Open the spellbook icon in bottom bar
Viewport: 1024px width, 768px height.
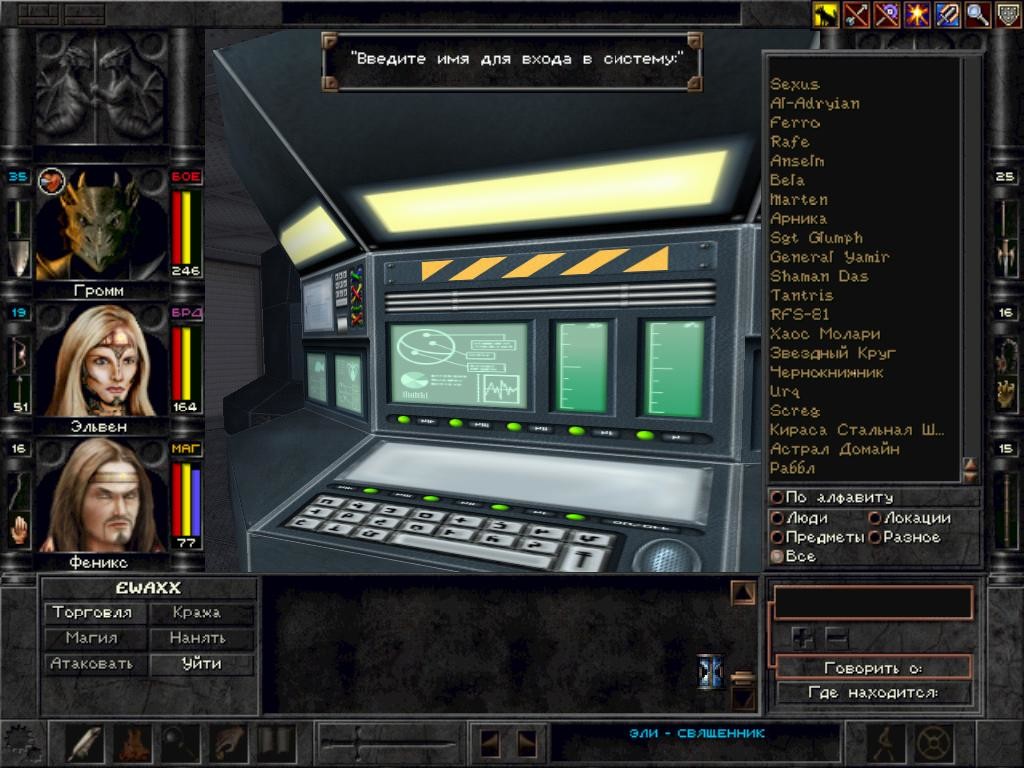(276, 743)
